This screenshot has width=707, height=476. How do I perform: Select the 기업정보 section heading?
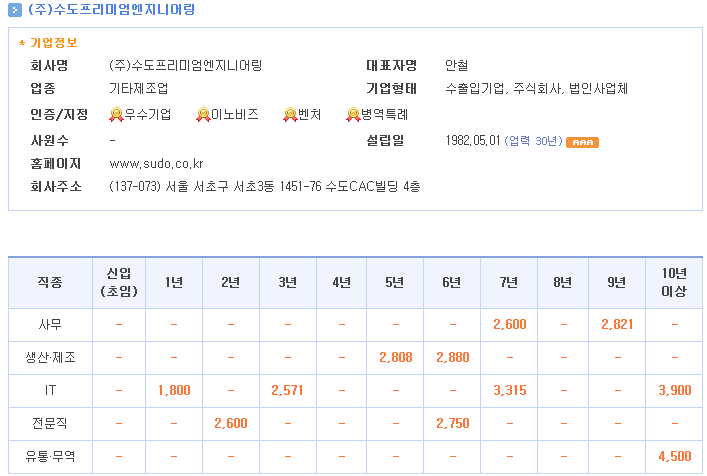coord(54,43)
